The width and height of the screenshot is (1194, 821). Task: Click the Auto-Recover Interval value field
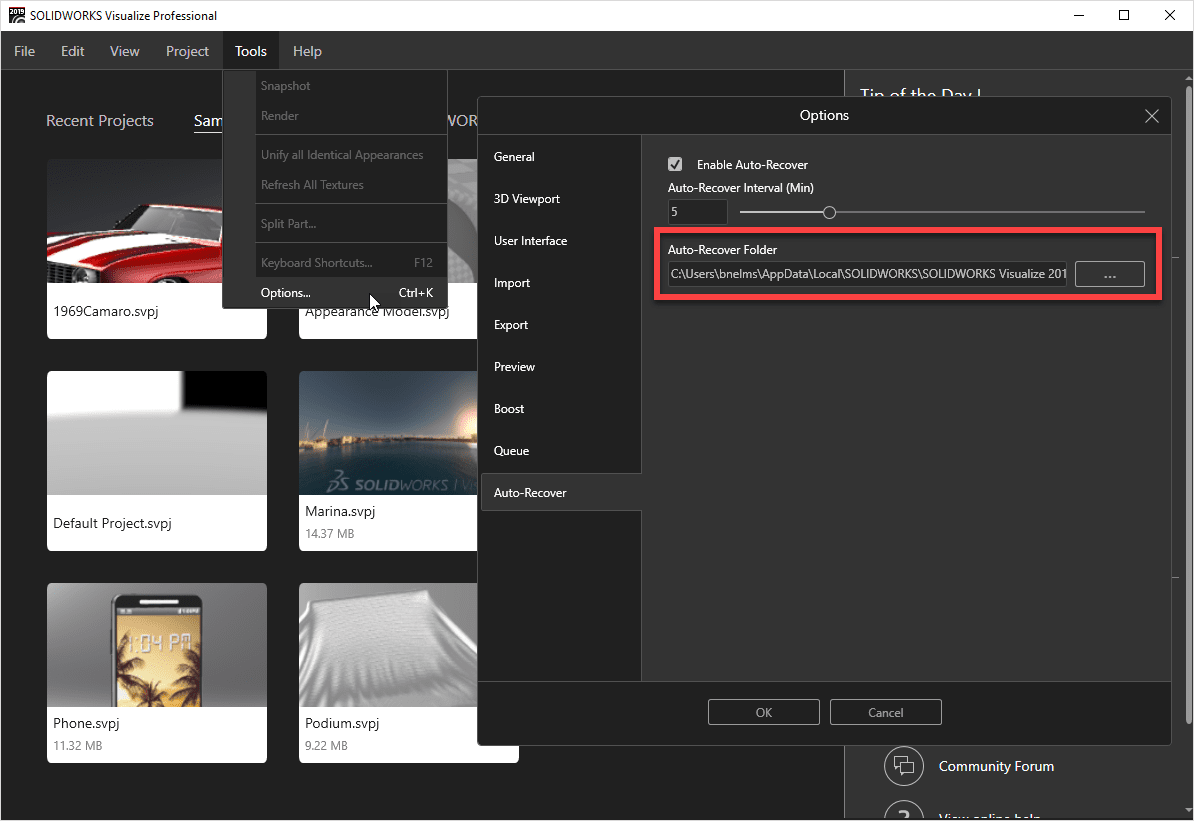pos(698,212)
